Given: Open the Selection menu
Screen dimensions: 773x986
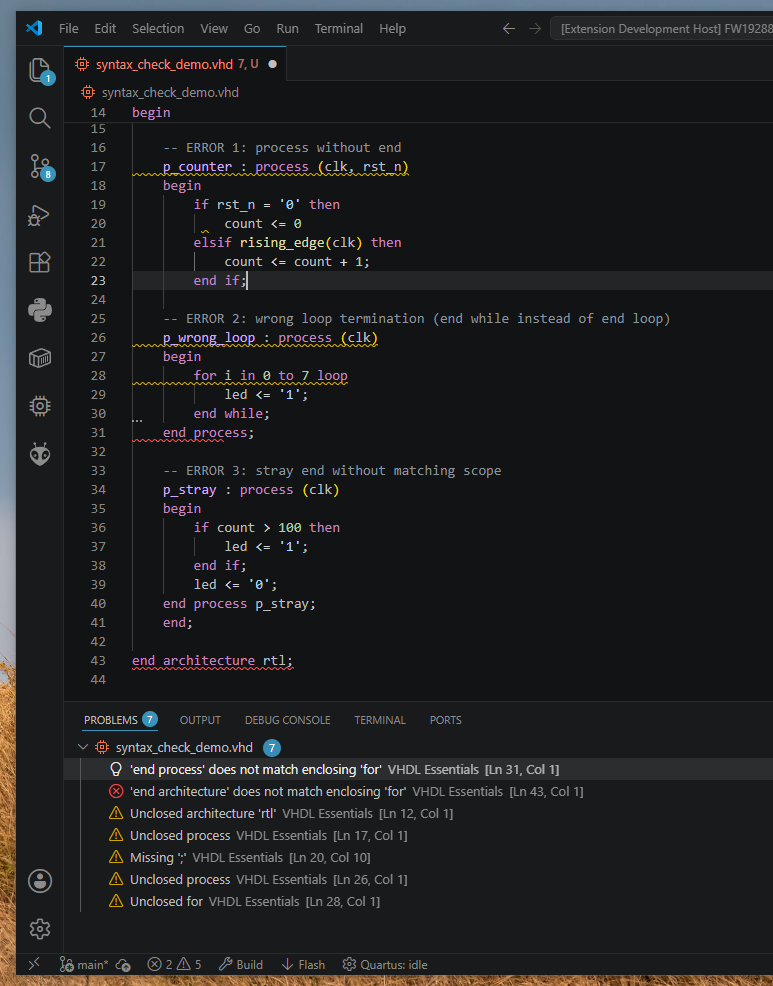Looking at the screenshot, I should tap(158, 28).
